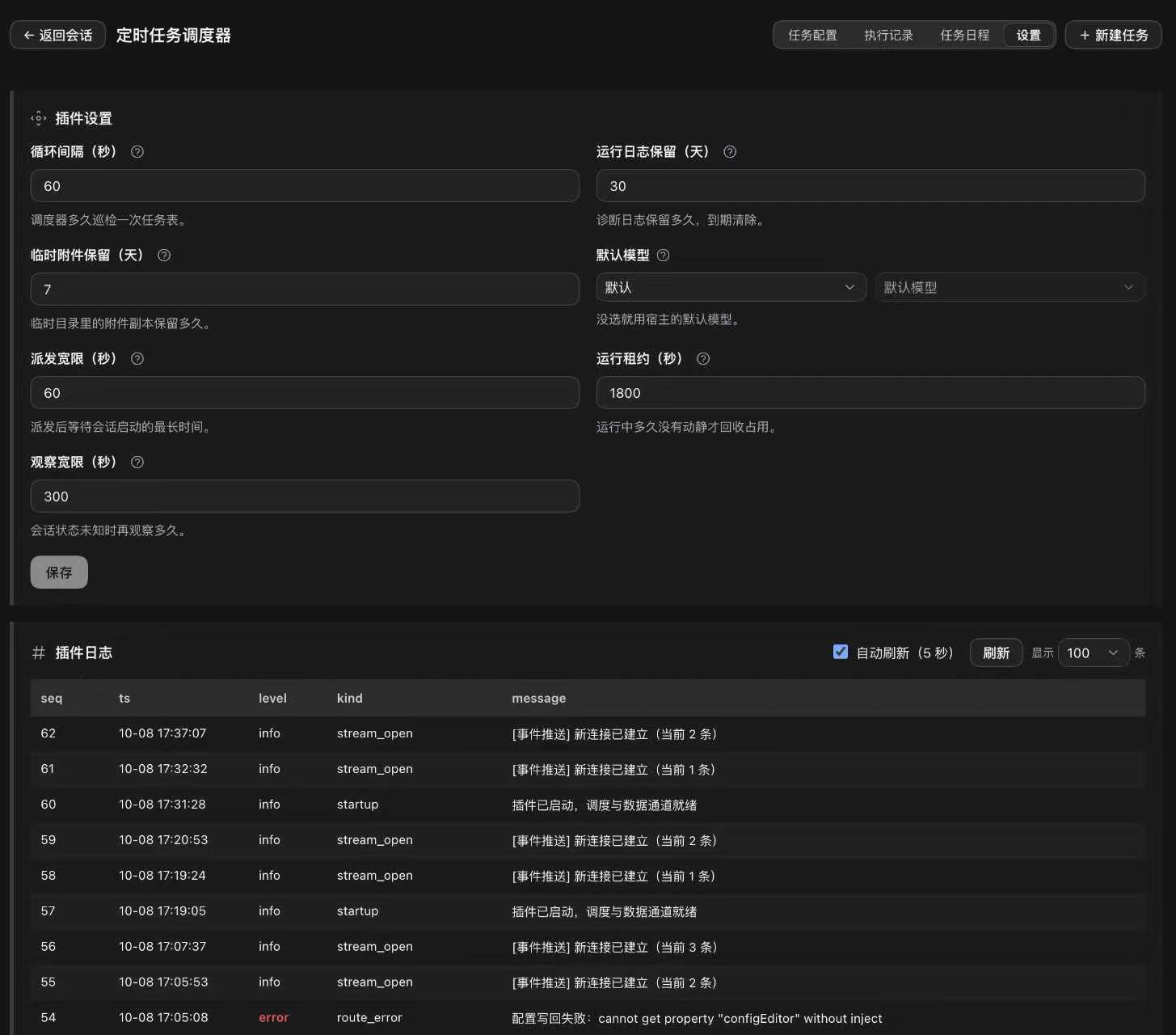Click timestamp 10-08 17:05:53
The width and height of the screenshot is (1176, 1035).
click(163, 982)
